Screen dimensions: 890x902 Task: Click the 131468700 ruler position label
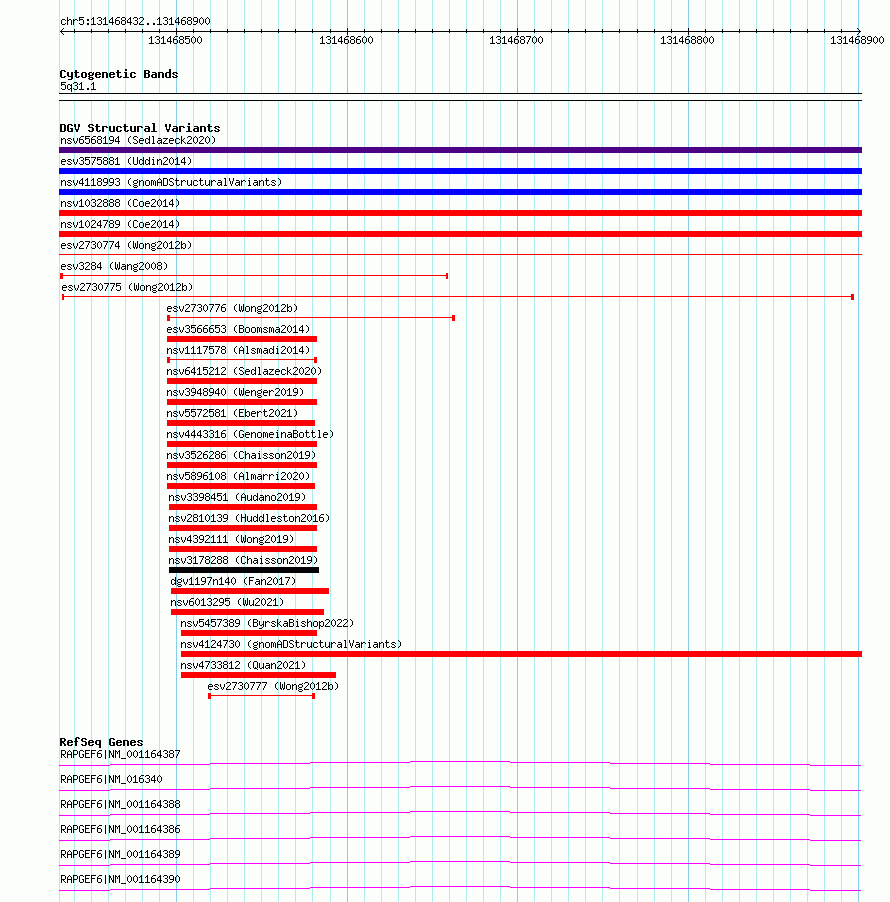516,40
